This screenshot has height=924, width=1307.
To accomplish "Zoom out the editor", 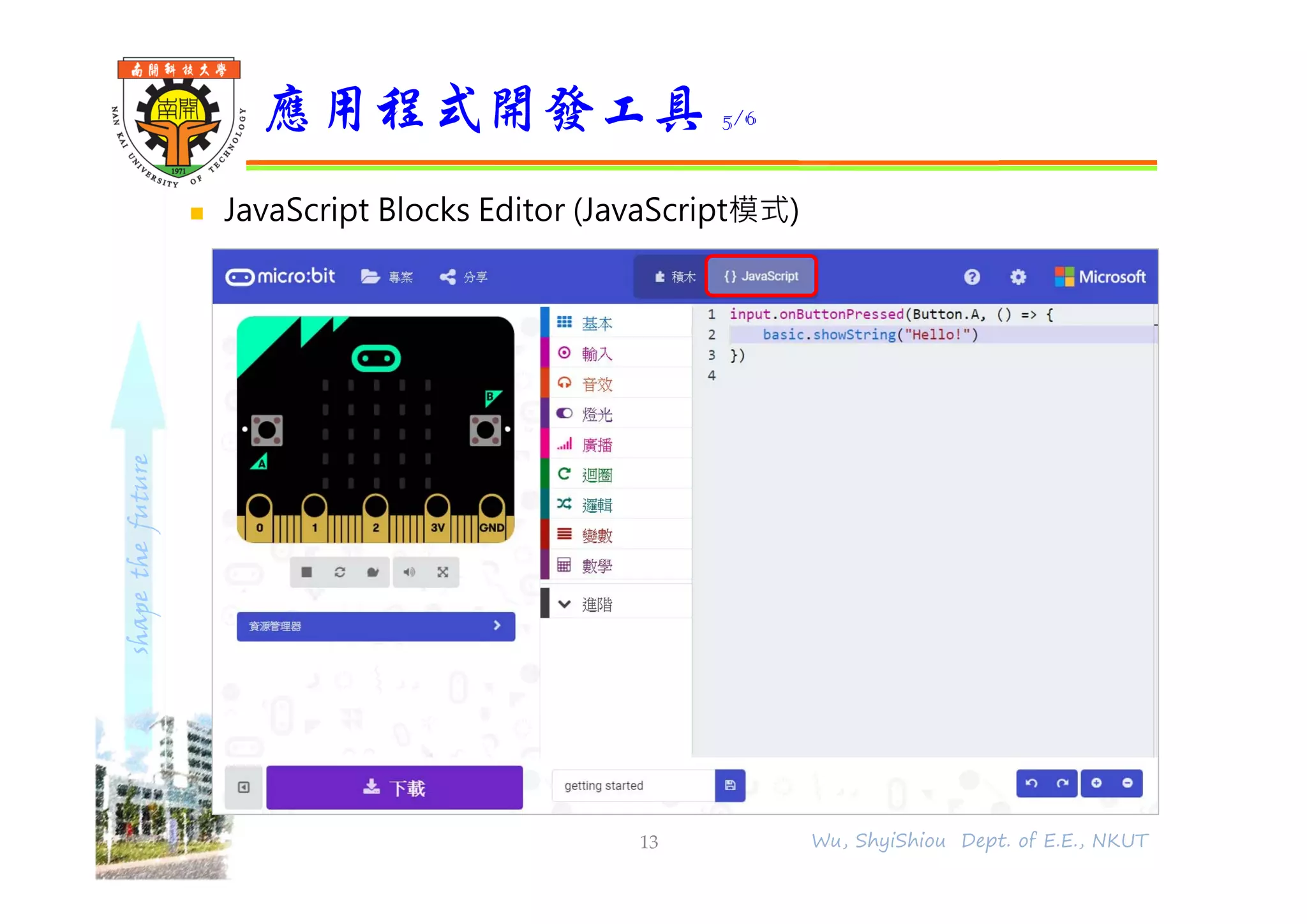I will [x=1128, y=783].
